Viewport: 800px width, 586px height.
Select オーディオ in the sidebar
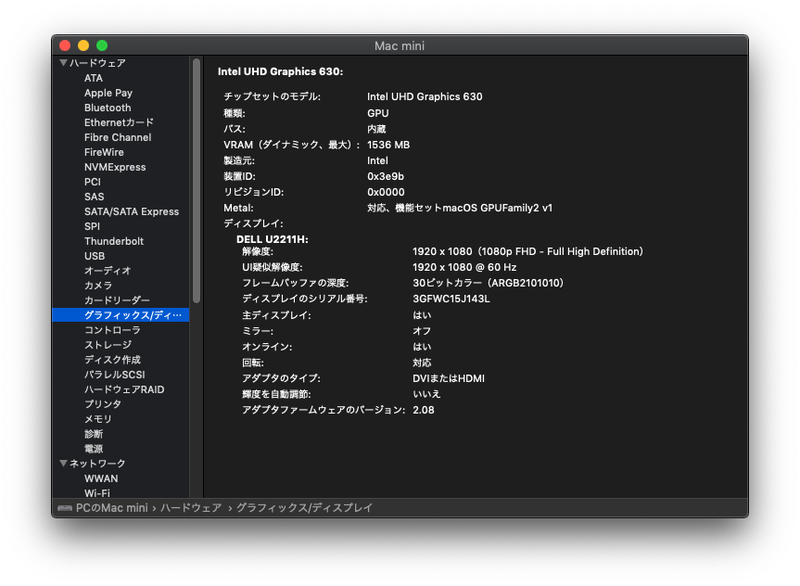[x=108, y=270]
